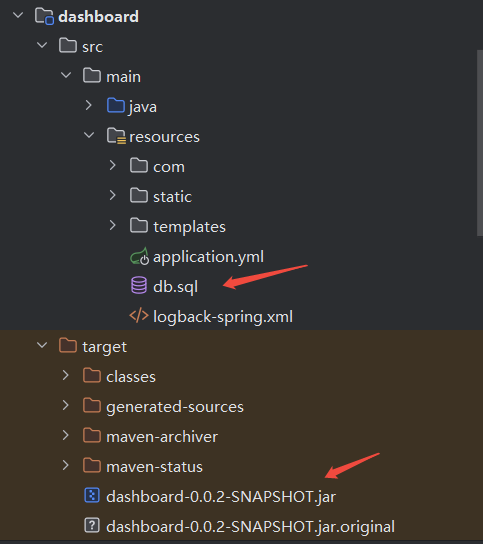Collapse the resources folder chevron
Image resolution: width=483 pixels, height=544 pixels.
[x=89, y=135]
